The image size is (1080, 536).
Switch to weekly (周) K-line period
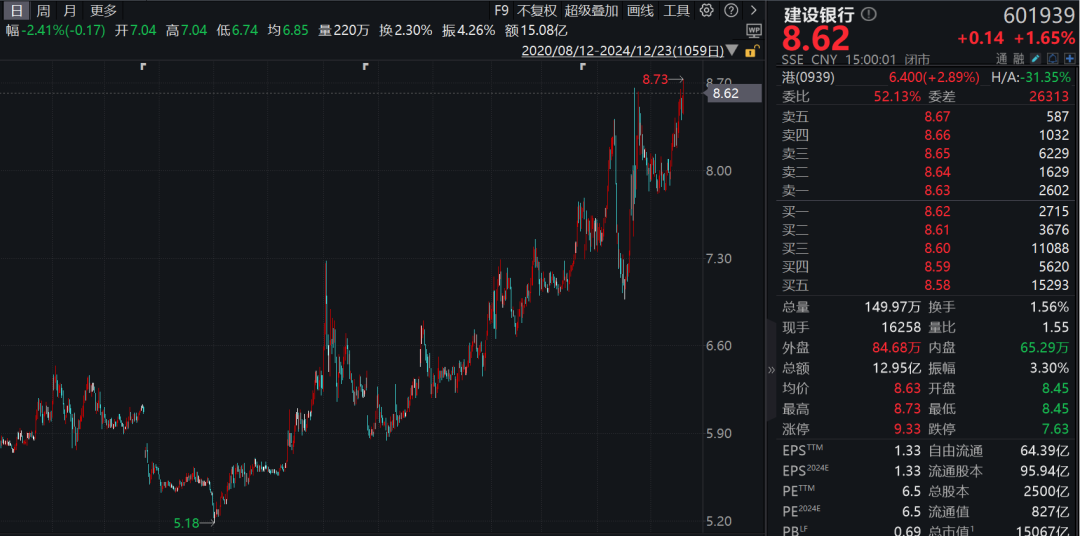pos(43,11)
